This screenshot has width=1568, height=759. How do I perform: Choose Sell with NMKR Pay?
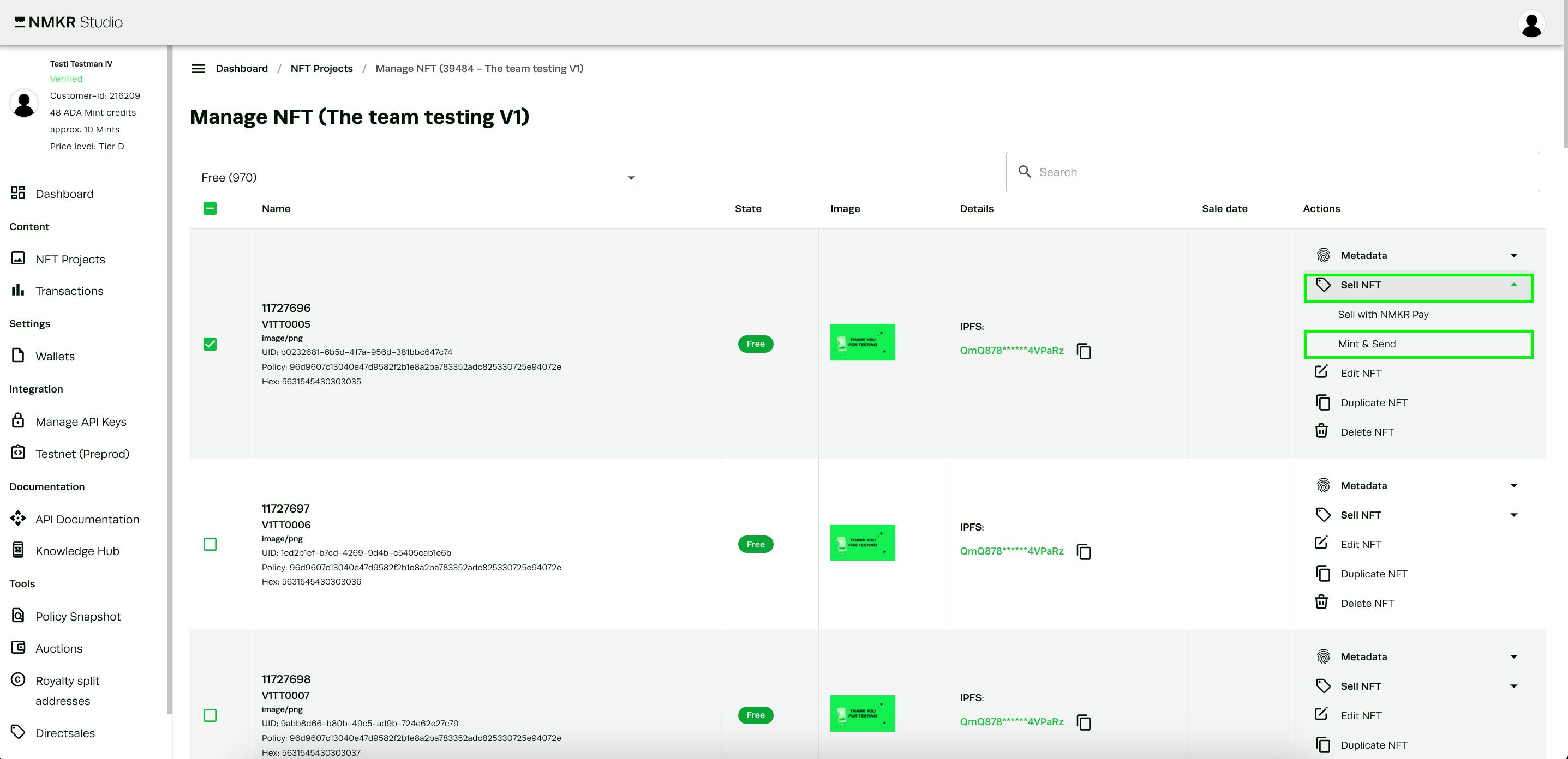[x=1383, y=315]
